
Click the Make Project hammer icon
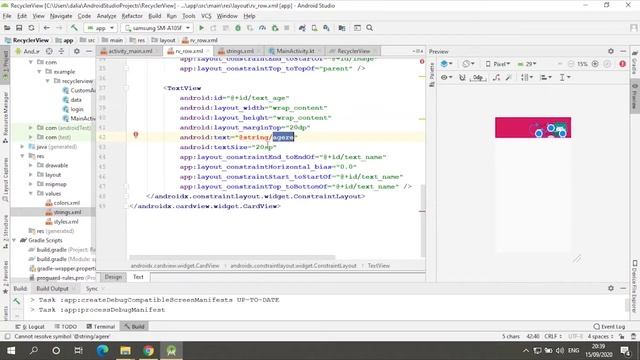coord(74,28)
